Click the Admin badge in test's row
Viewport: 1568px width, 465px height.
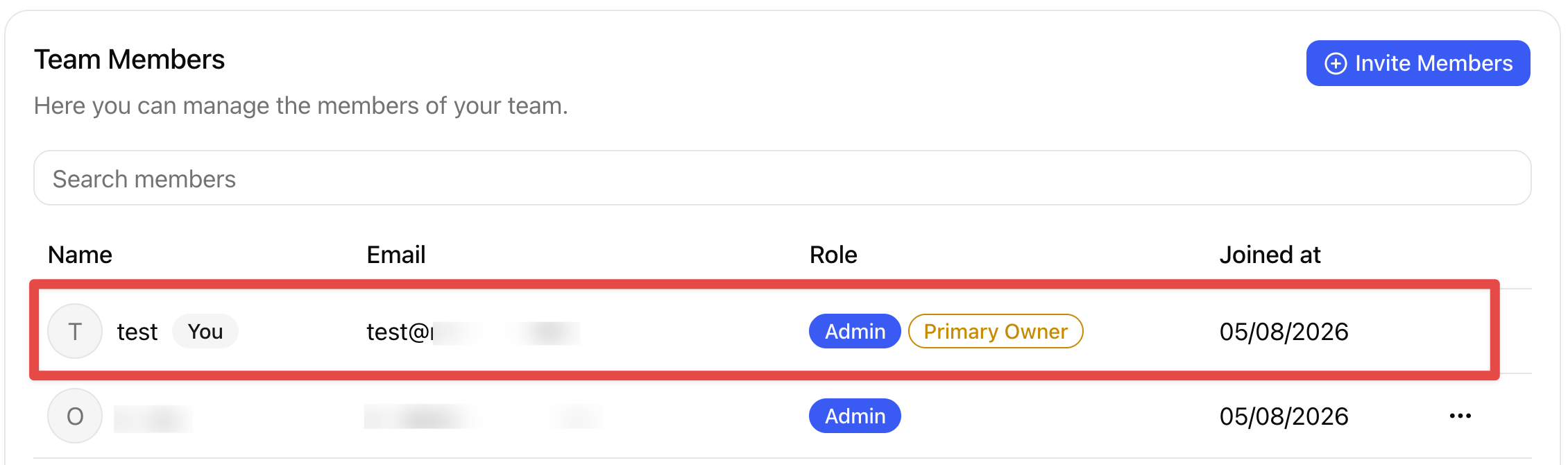point(855,331)
